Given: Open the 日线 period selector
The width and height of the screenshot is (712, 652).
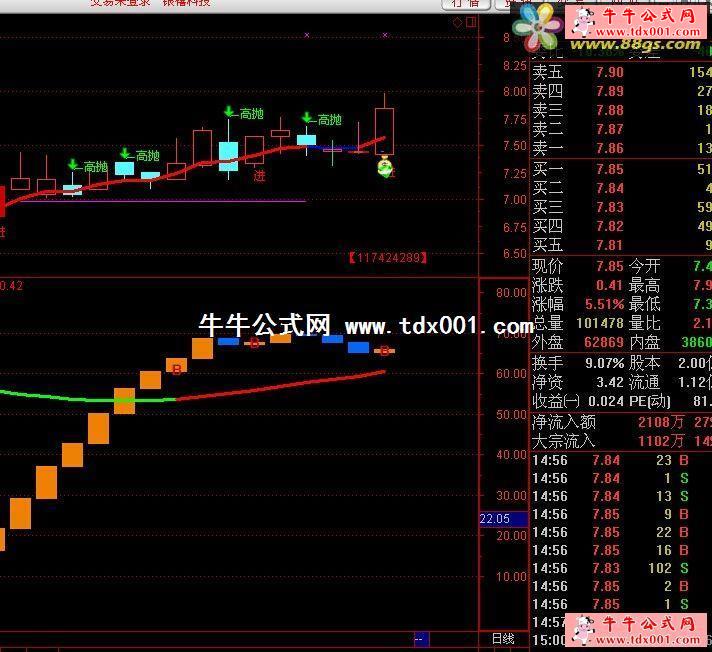Looking at the screenshot, I should pos(503,638).
